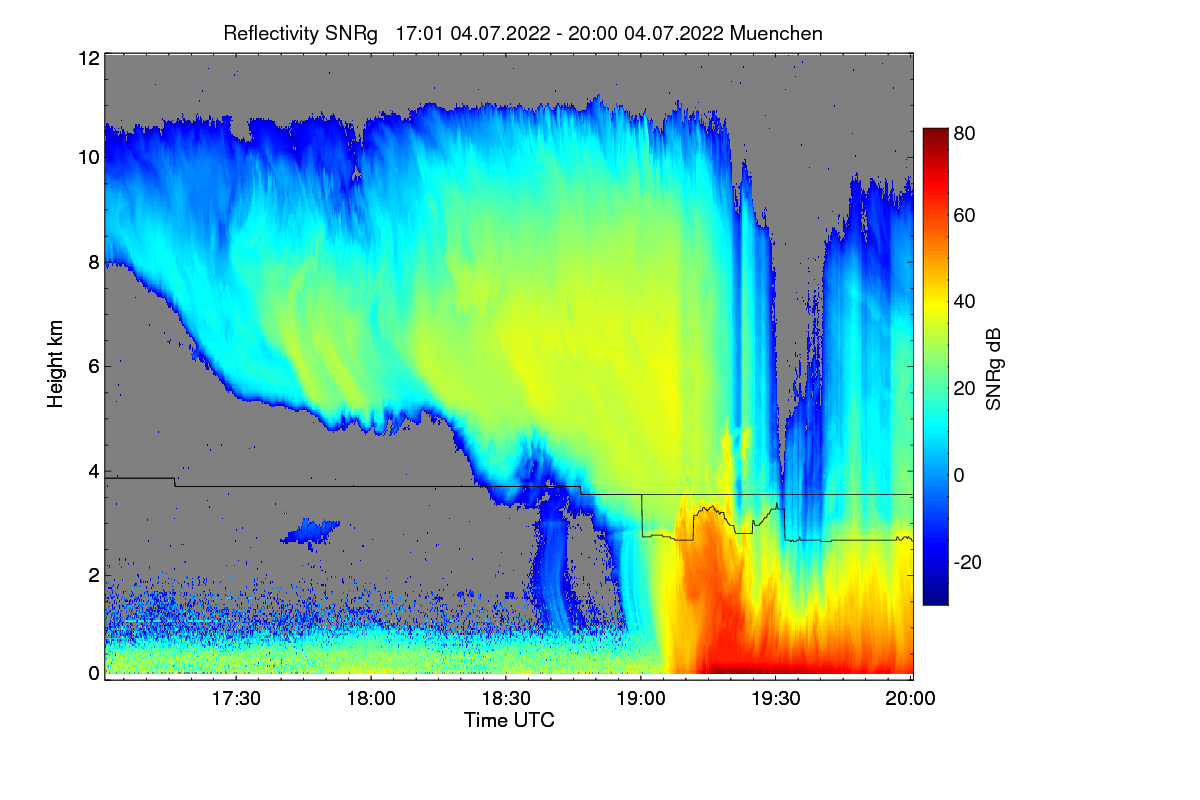
Task: Click the 18:00 time tick label
Action: (370, 698)
